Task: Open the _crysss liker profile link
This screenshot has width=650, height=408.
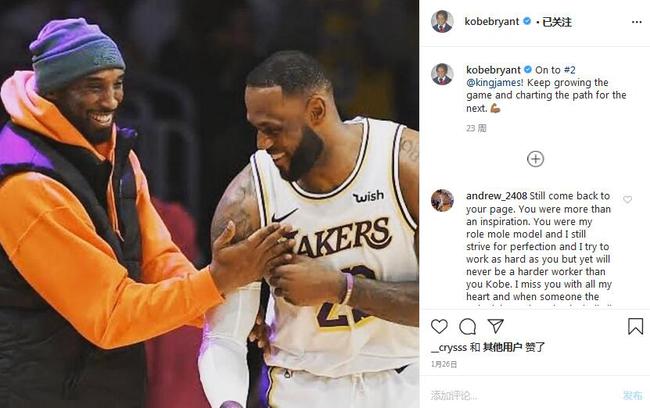Action: coord(449,347)
